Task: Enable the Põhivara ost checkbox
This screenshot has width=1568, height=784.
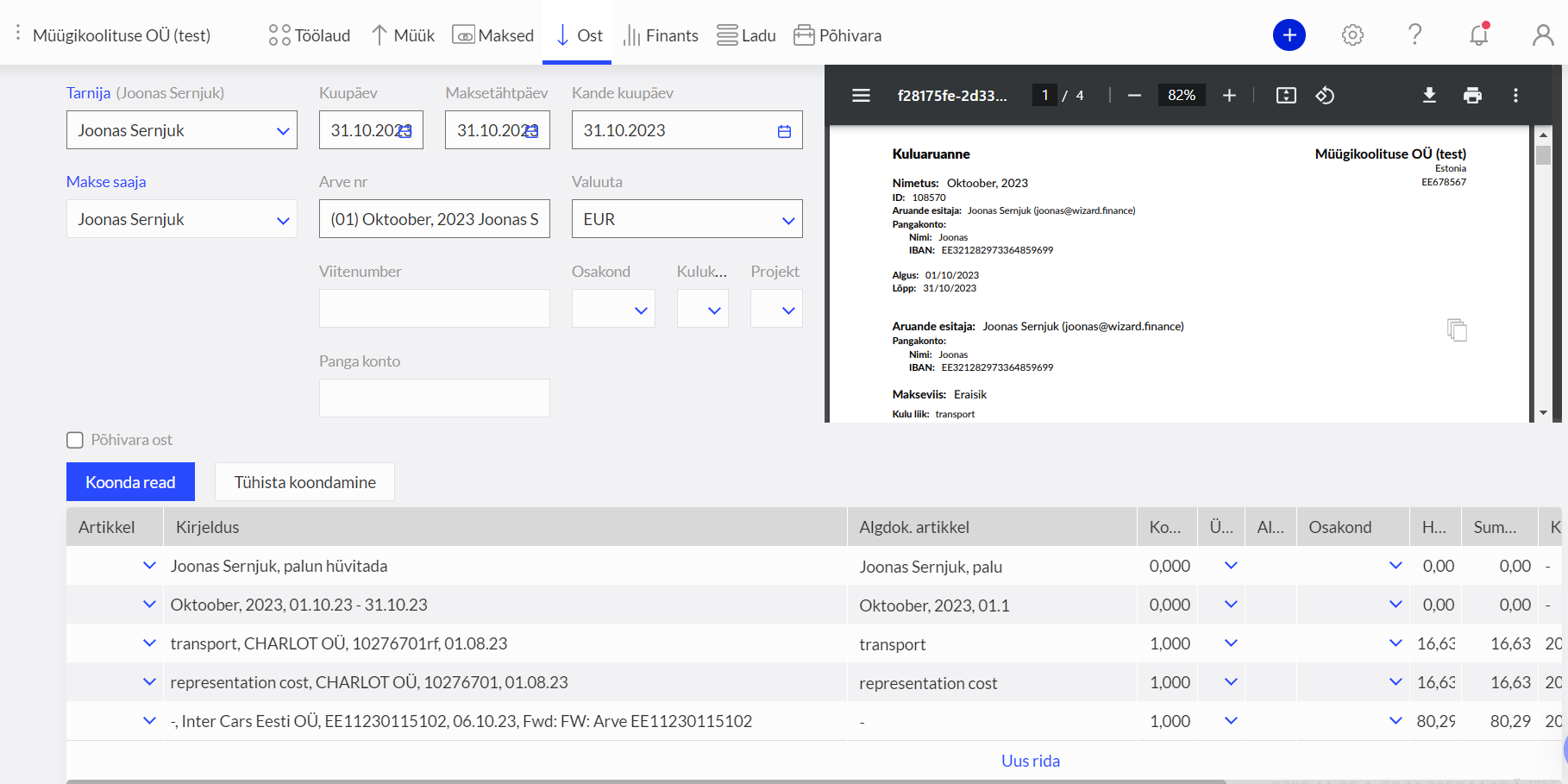Action: click(x=75, y=440)
